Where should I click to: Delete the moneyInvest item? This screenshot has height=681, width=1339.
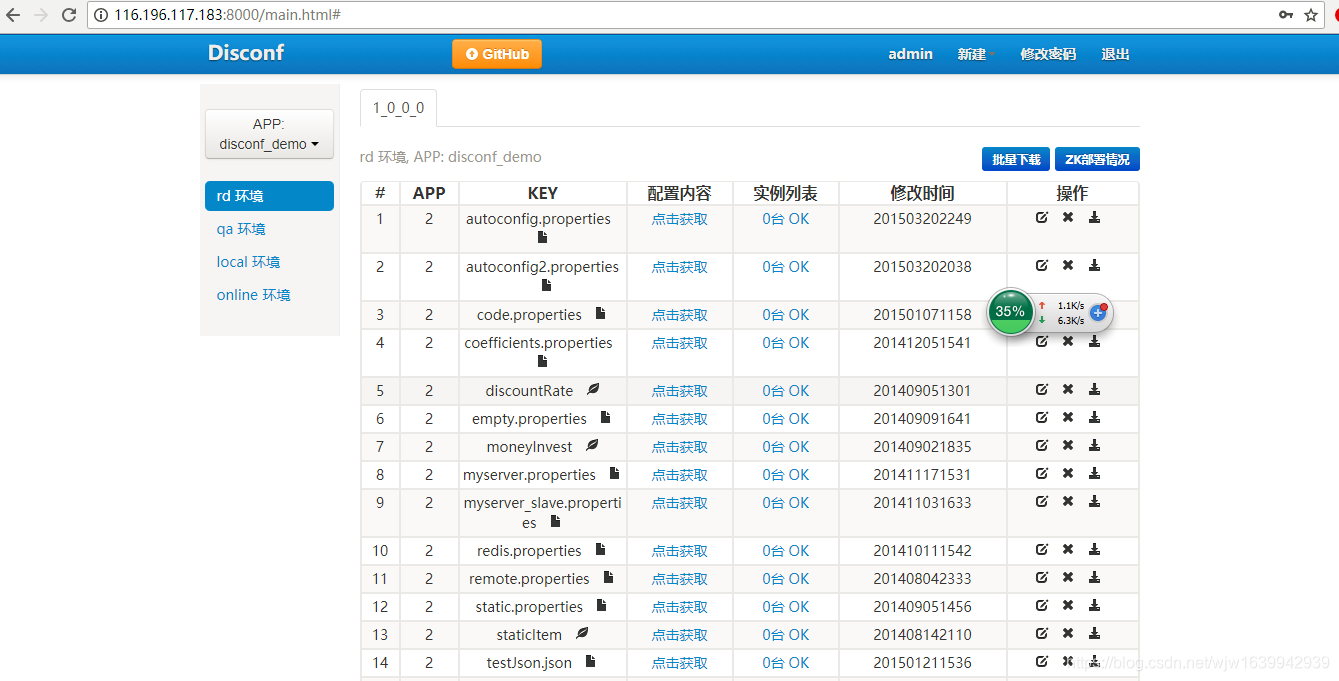[1068, 445]
